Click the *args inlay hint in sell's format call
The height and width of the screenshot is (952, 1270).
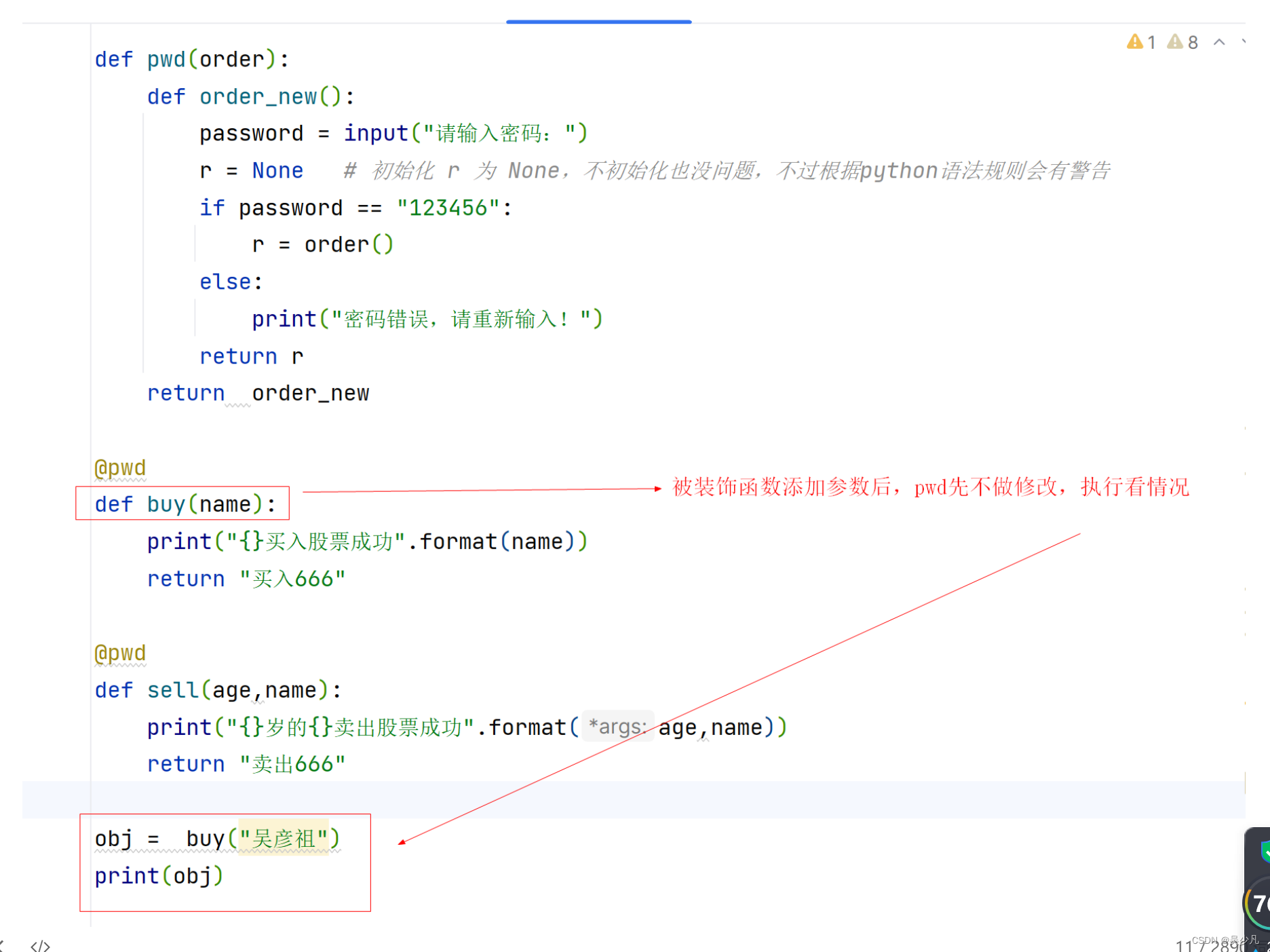[x=617, y=726]
